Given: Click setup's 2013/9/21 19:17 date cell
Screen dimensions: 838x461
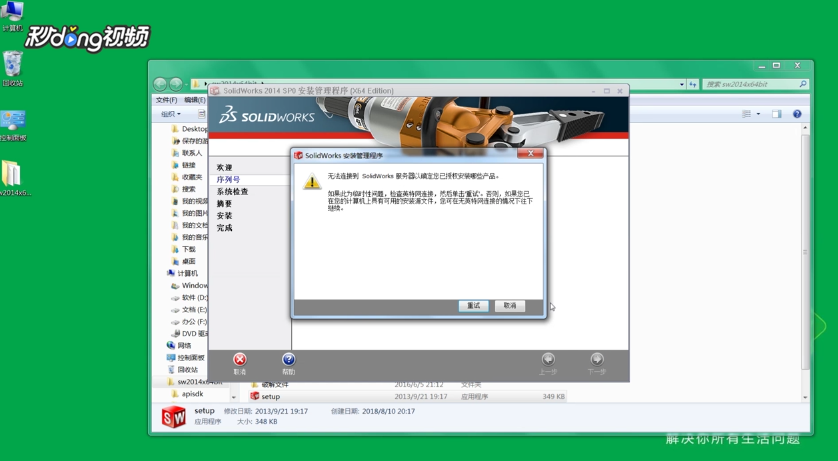Looking at the screenshot, I should (421, 397).
